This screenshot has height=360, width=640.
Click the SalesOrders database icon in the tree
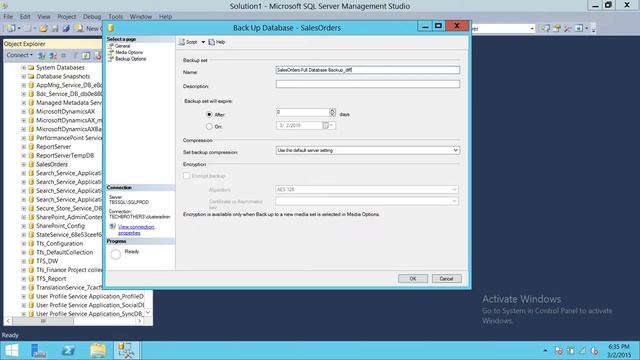click(31, 164)
